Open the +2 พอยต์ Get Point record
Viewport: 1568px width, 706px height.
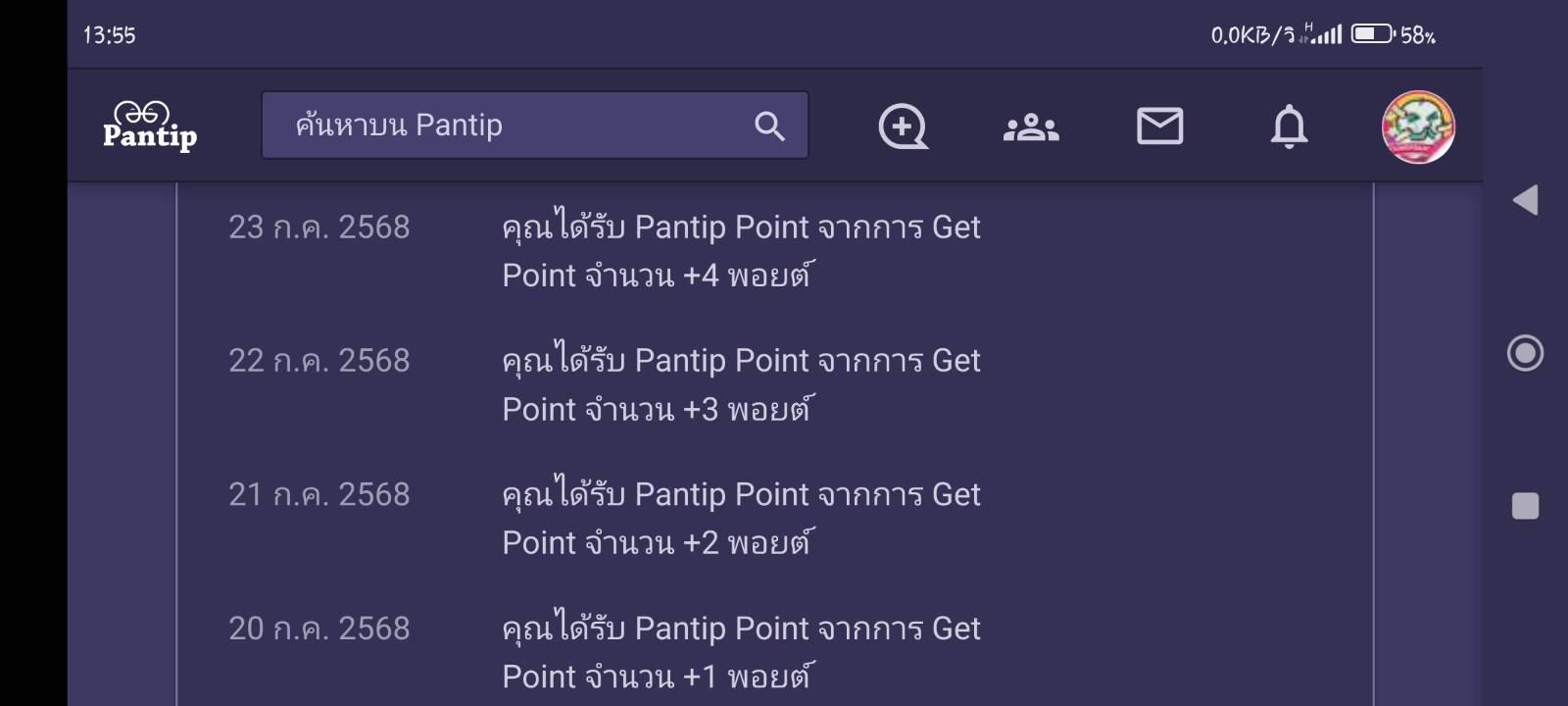point(741,518)
